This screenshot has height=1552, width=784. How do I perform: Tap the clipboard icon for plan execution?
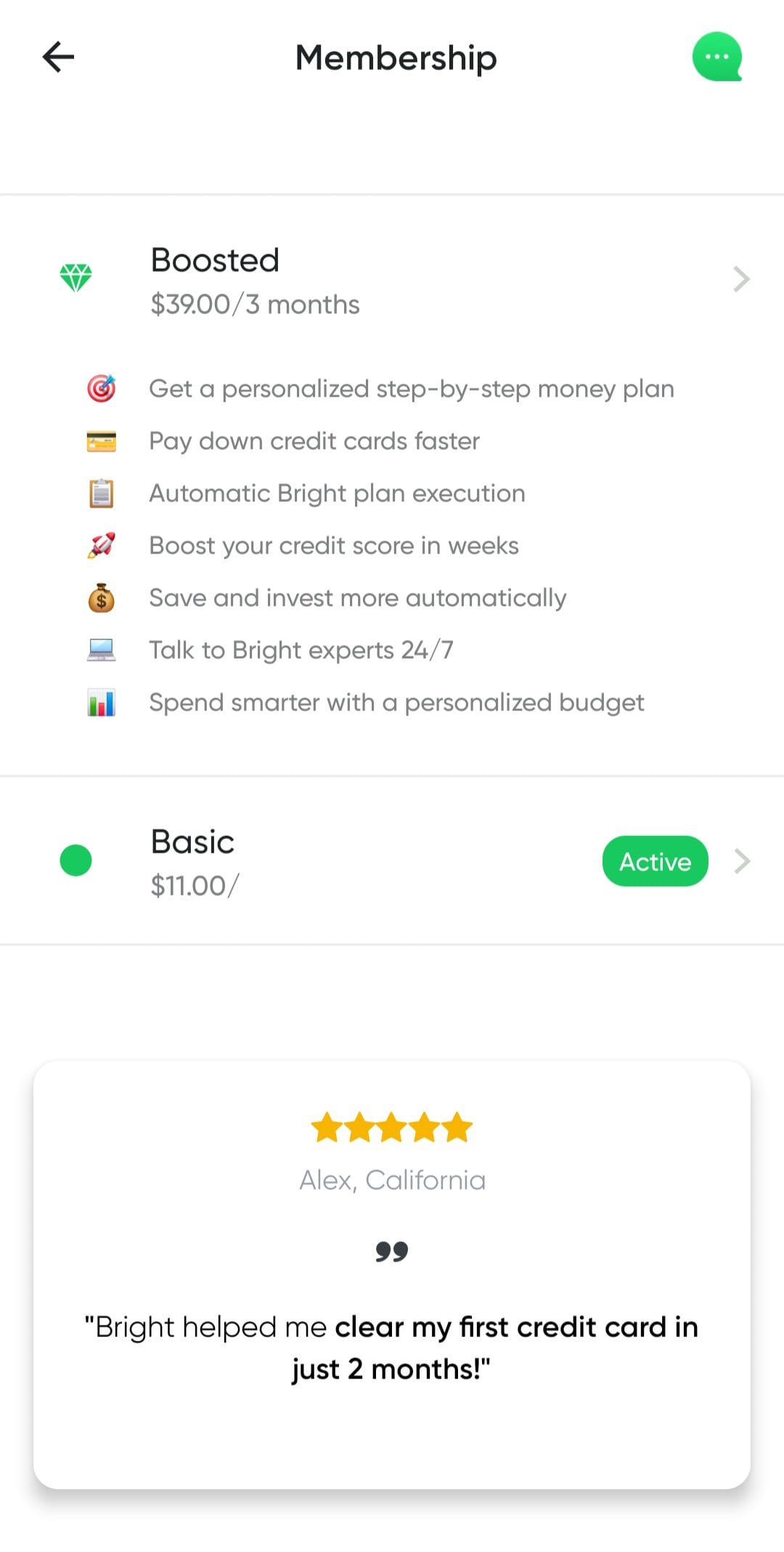click(102, 493)
